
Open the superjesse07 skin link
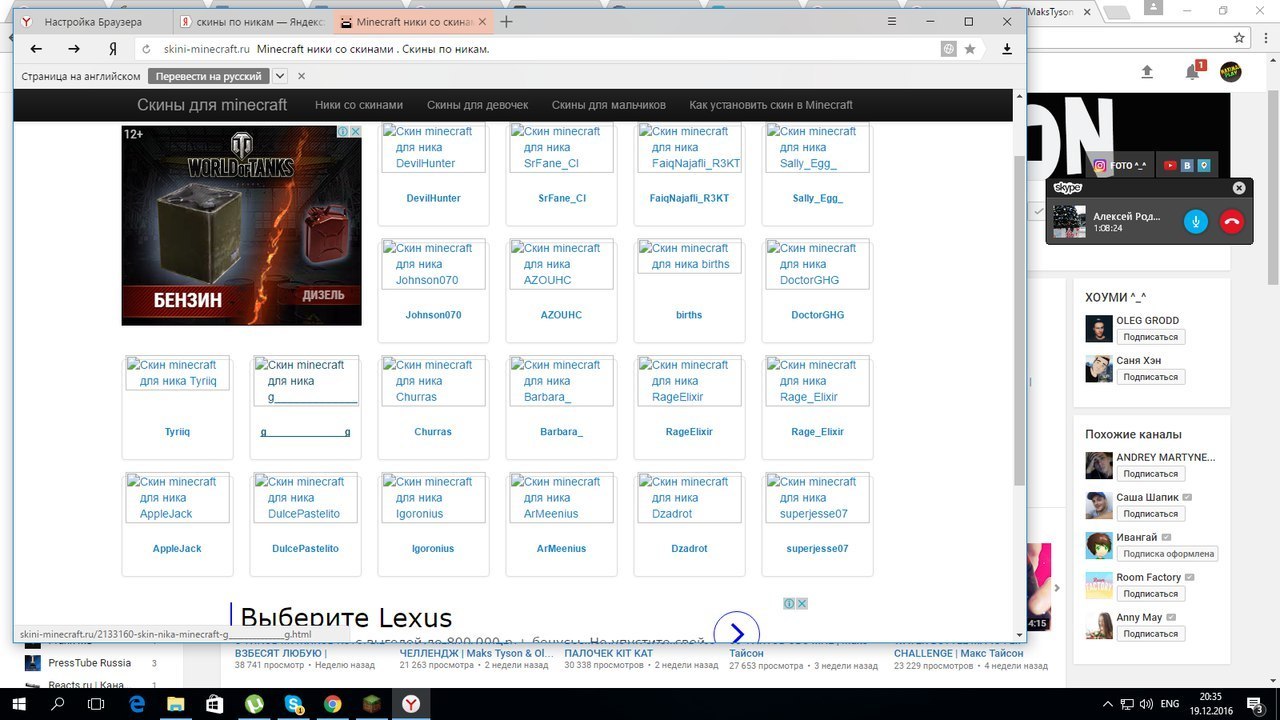click(x=817, y=549)
